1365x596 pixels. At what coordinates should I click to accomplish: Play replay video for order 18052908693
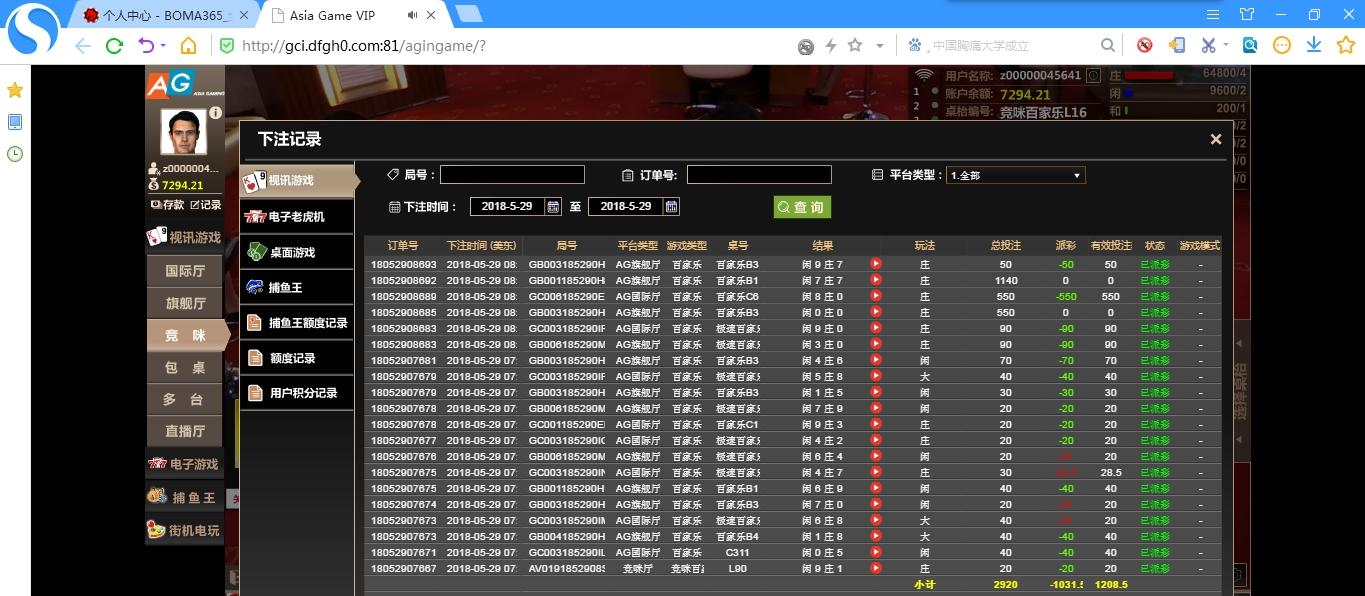point(876,264)
